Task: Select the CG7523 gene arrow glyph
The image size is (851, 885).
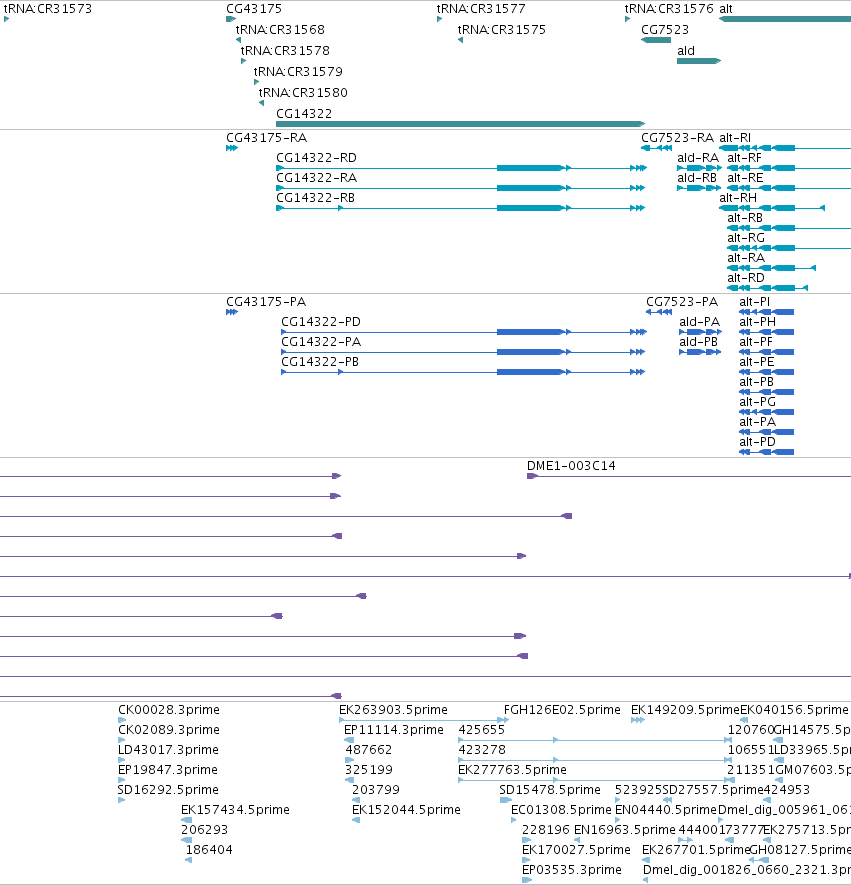Action: click(x=656, y=40)
